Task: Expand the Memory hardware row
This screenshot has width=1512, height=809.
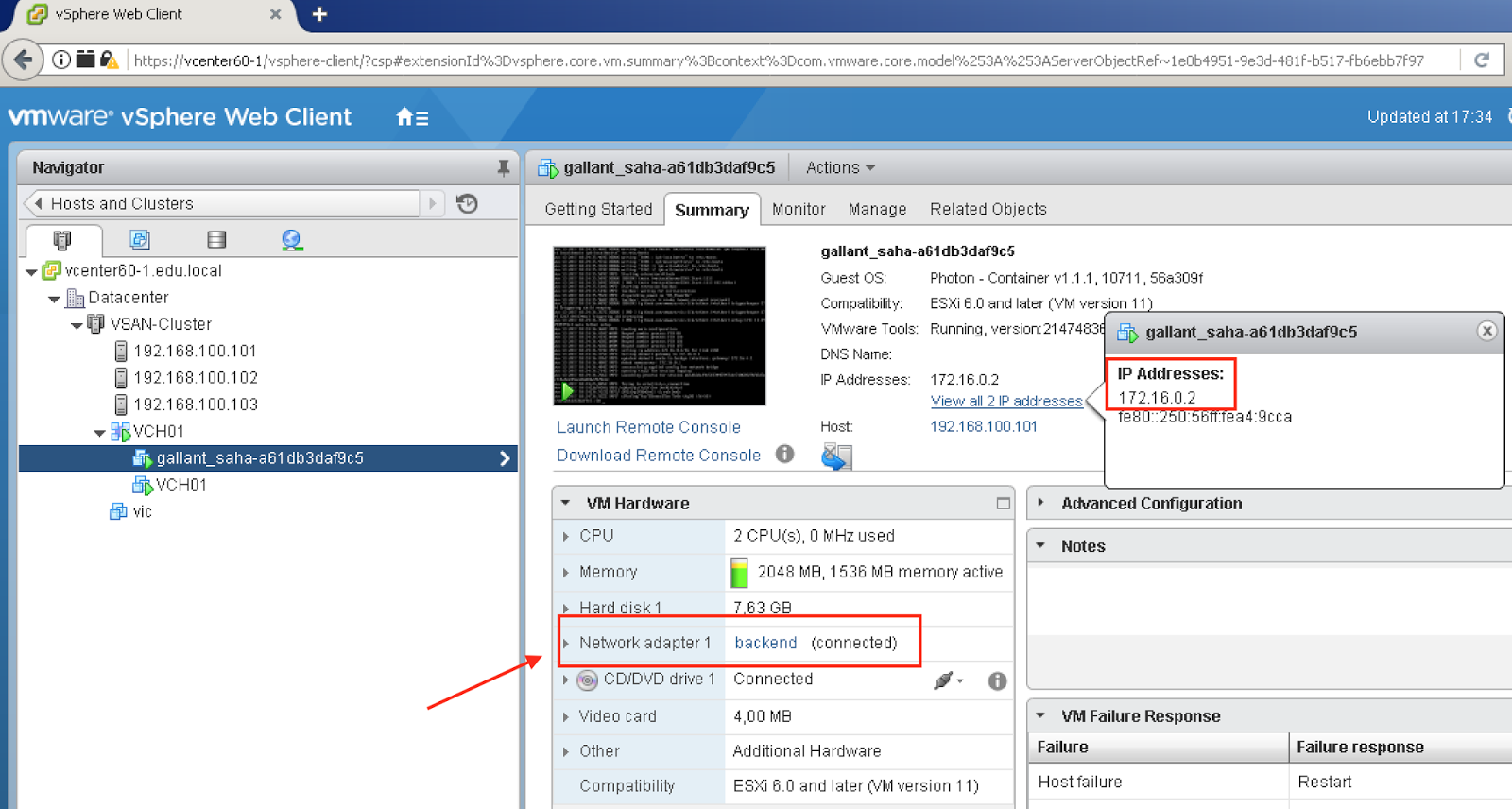Action: [566, 572]
